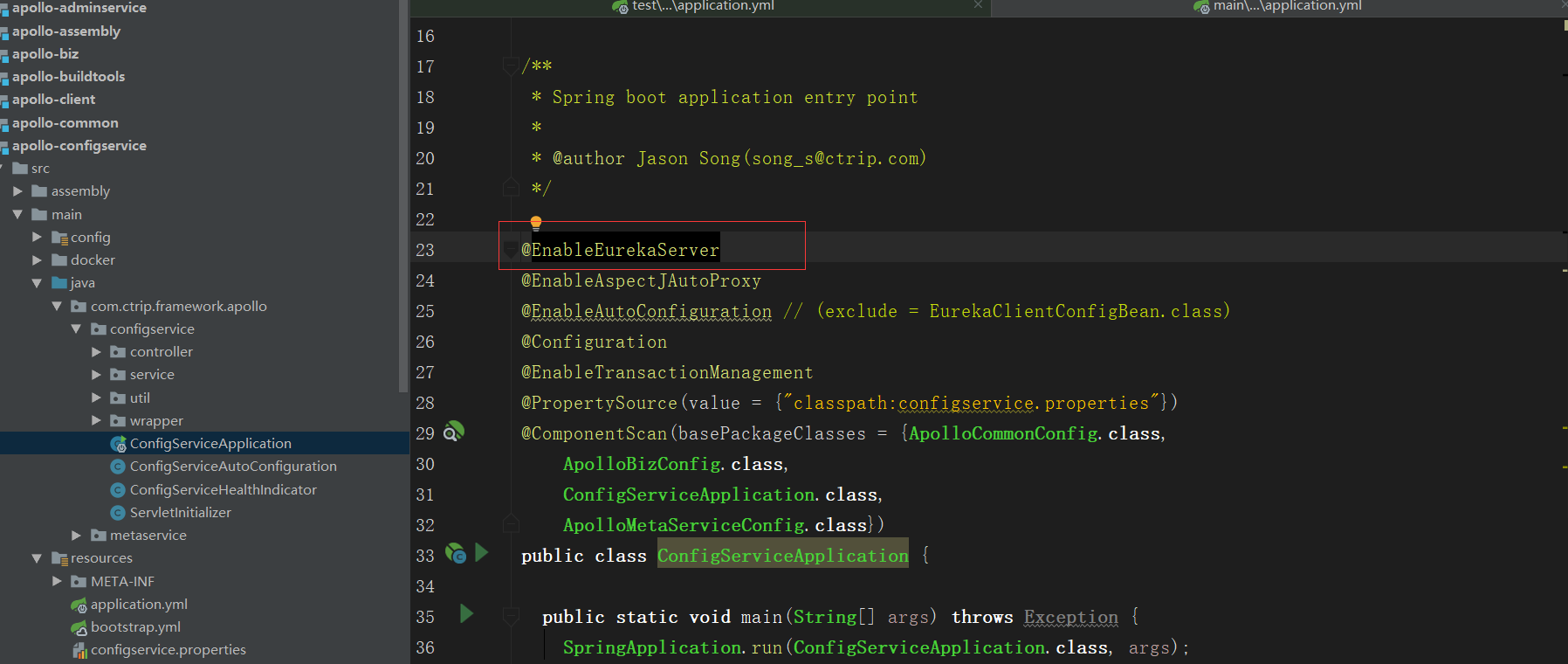Click the green run arrow beside line 35
Screen dimensions: 1568x664
click(x=466, y=613)
